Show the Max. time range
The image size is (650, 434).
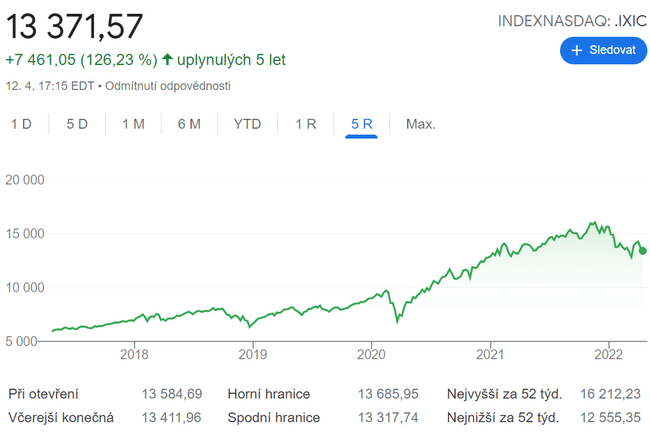[x=420, y=124]
